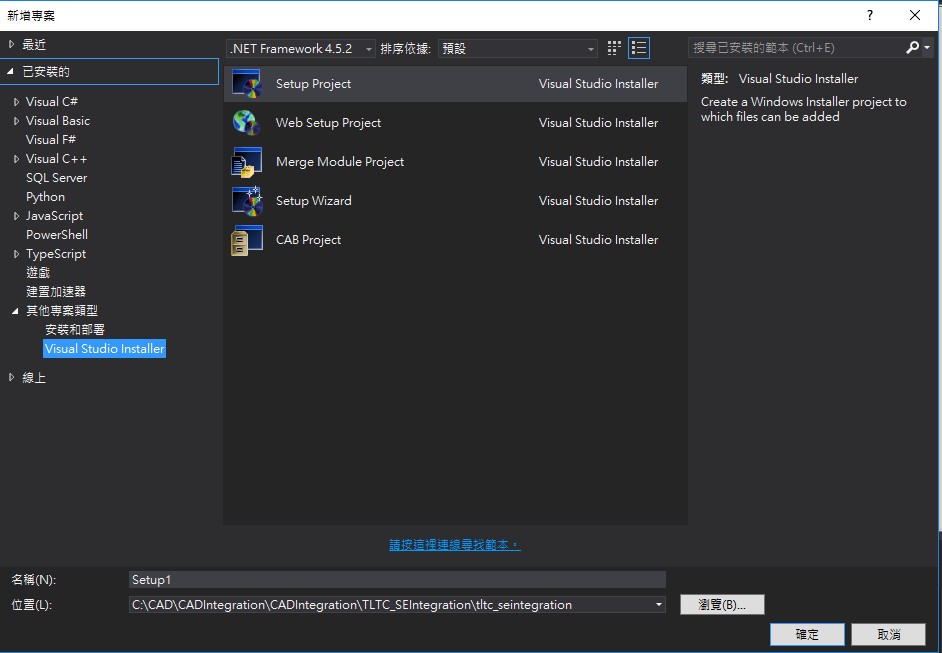Select PowerShell in the tree

tap(56, 235)
